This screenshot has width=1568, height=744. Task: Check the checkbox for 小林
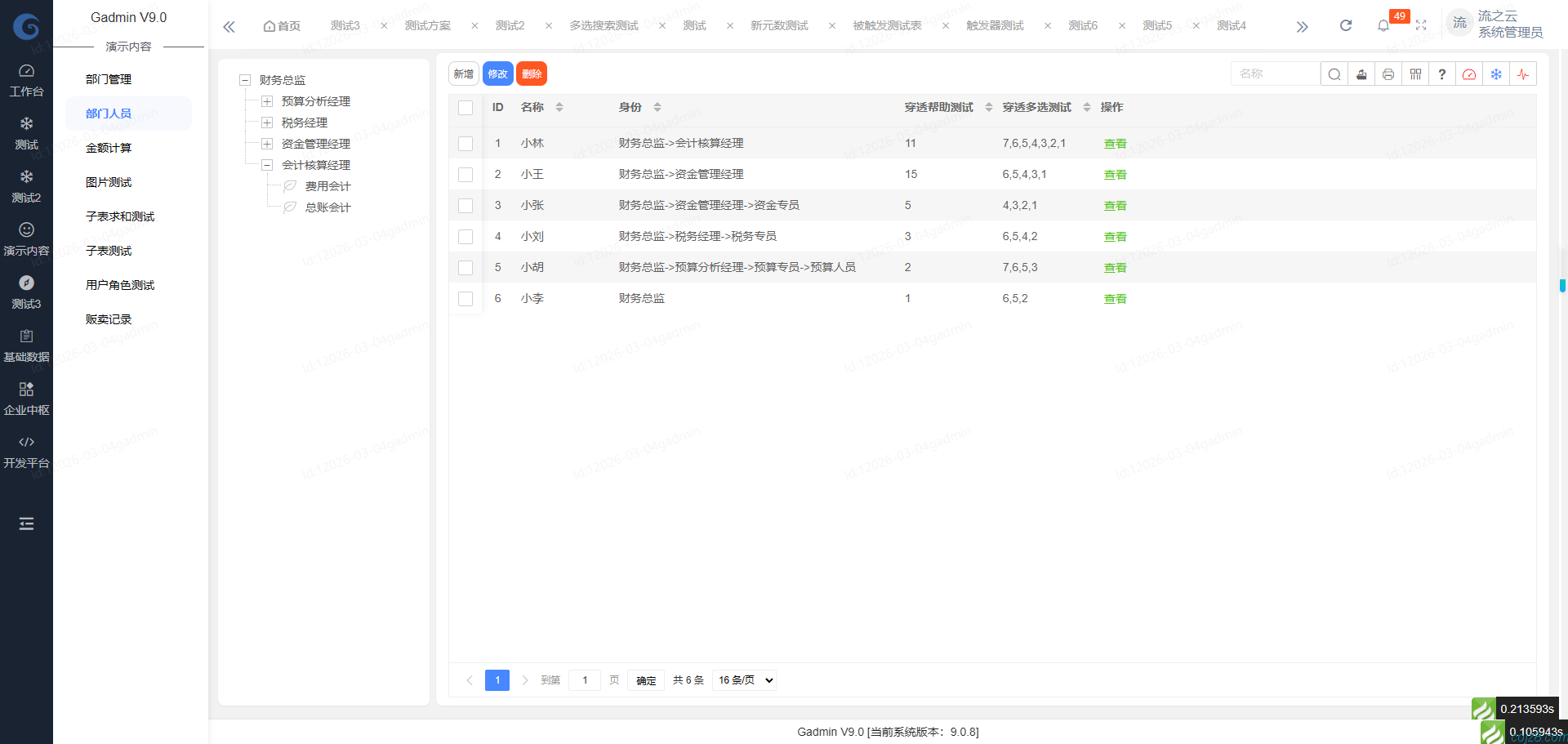click(465, 143)
